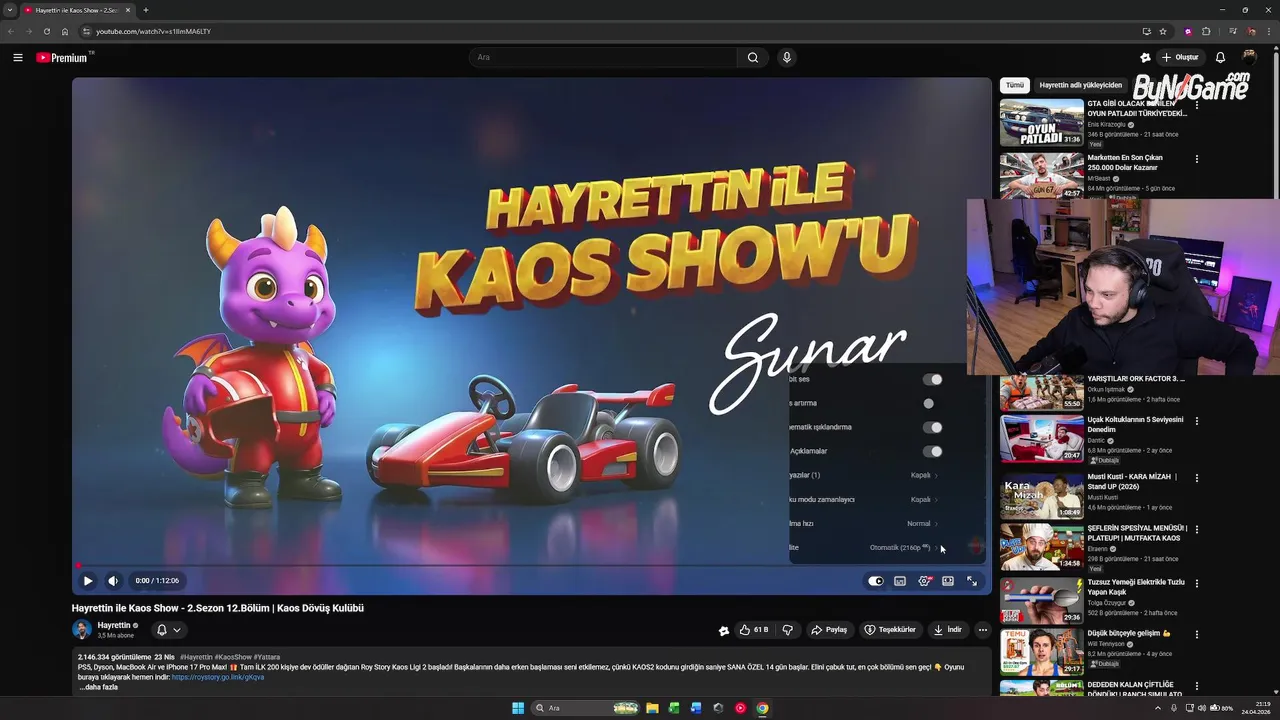Click the search magnifier button
The image size is (1280, 720).
753,58
